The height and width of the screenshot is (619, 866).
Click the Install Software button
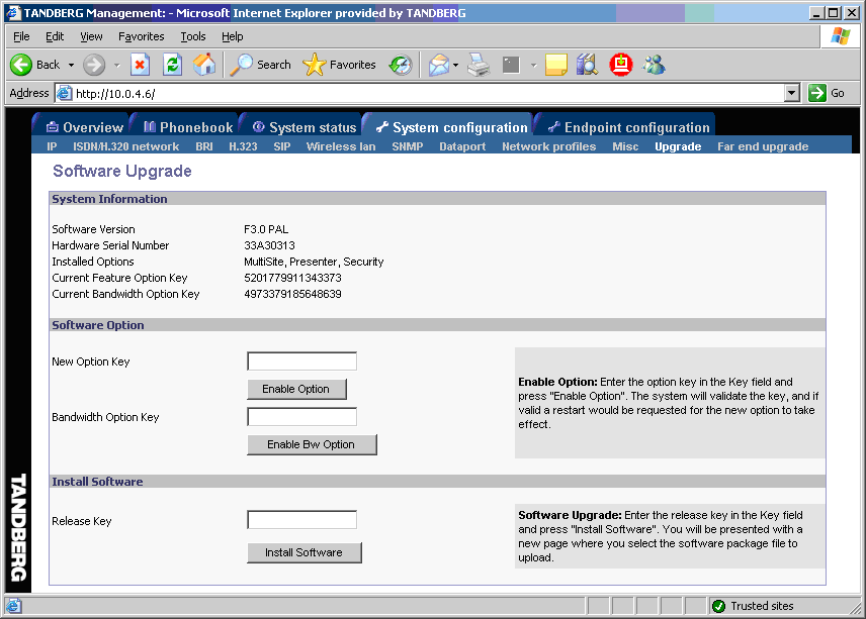coord(304,552)
